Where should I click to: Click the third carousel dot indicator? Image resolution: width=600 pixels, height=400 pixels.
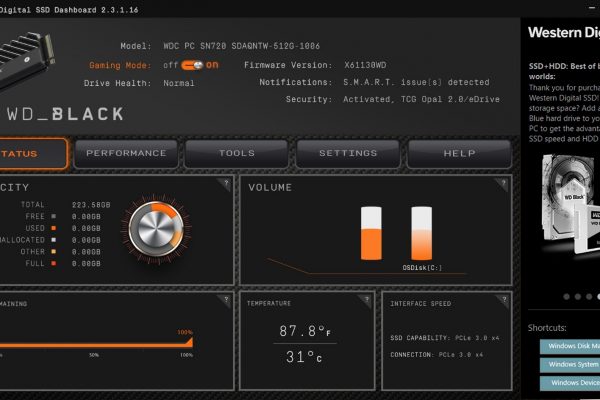click(x=589, y=297)
